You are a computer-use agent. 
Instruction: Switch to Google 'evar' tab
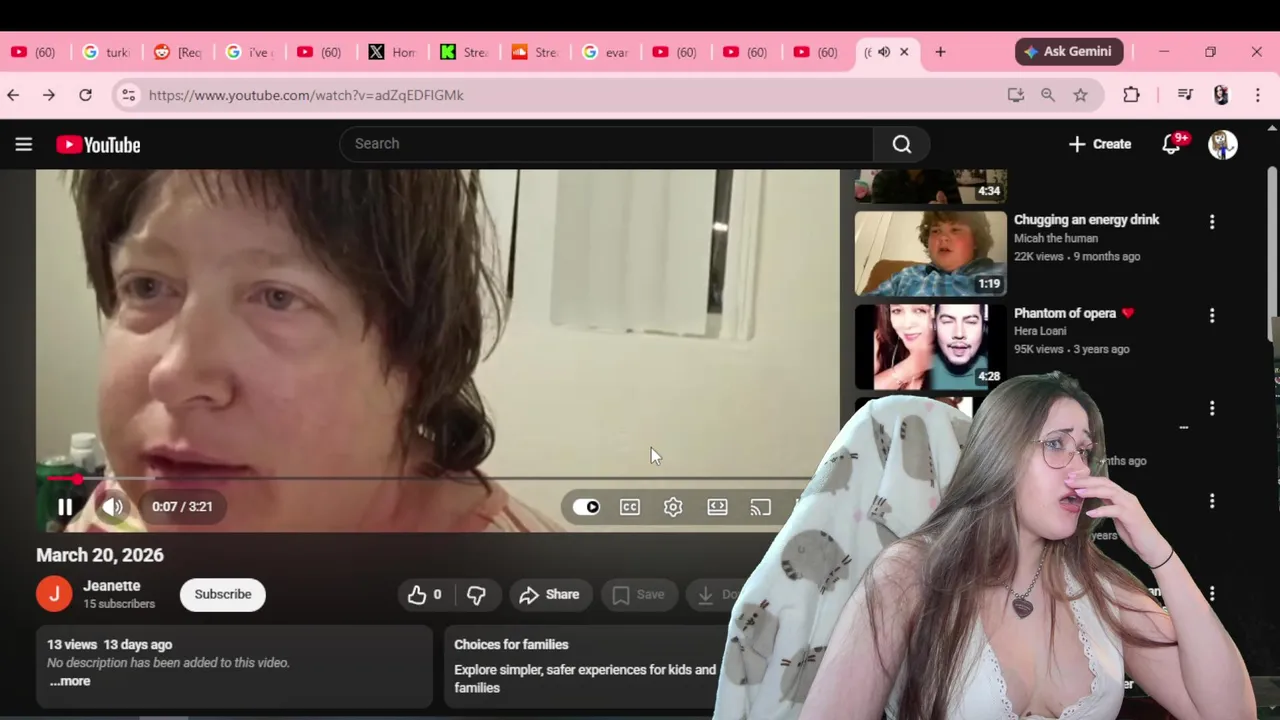tap(606, 52)
